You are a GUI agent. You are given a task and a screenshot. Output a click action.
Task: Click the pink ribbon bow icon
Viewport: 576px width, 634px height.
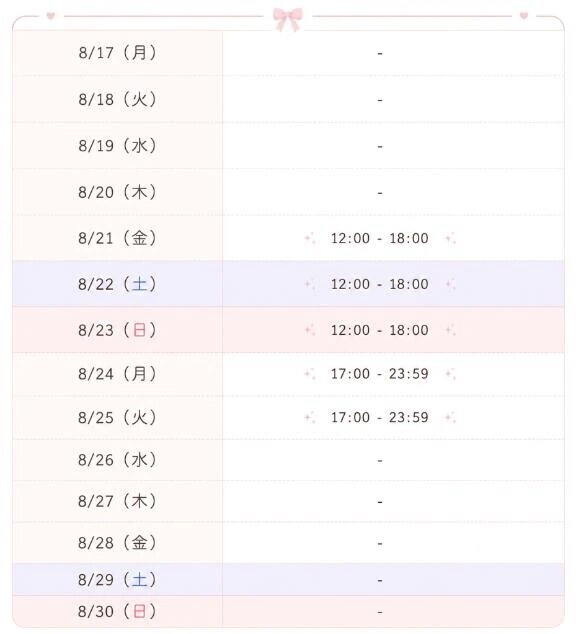point(287,19)
